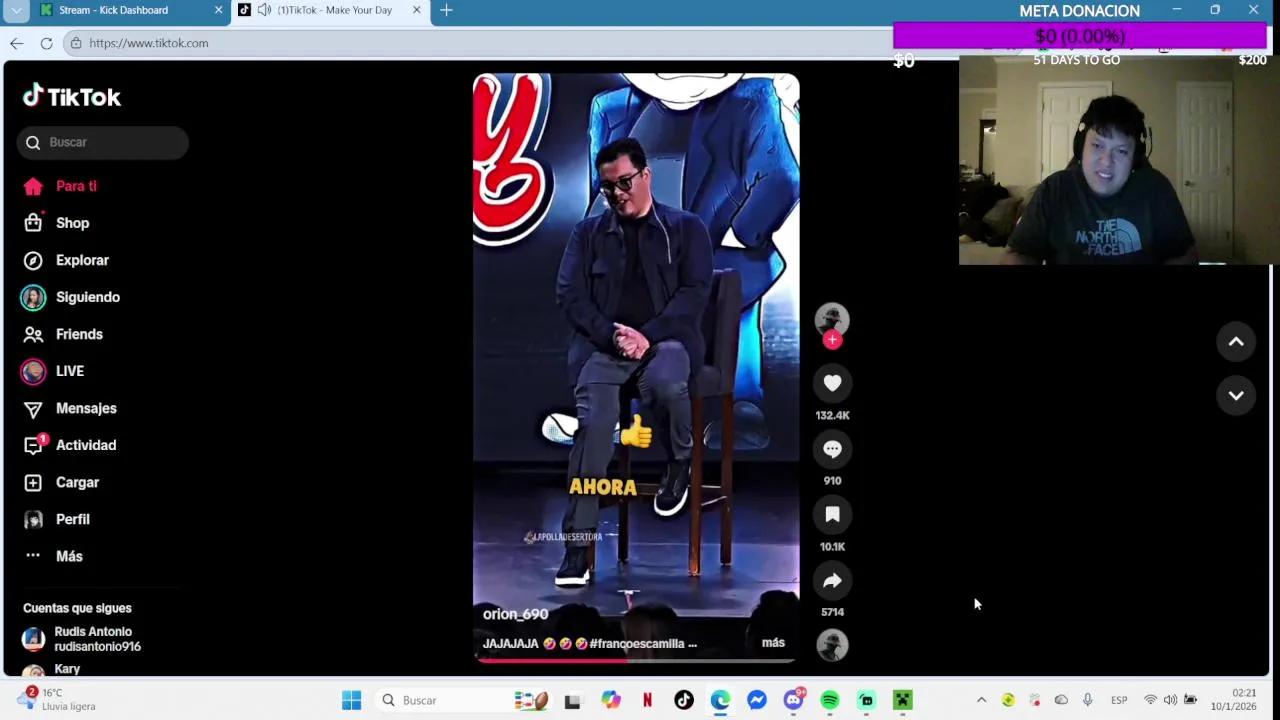Share the video with the arrow icon

coord(832,580)
